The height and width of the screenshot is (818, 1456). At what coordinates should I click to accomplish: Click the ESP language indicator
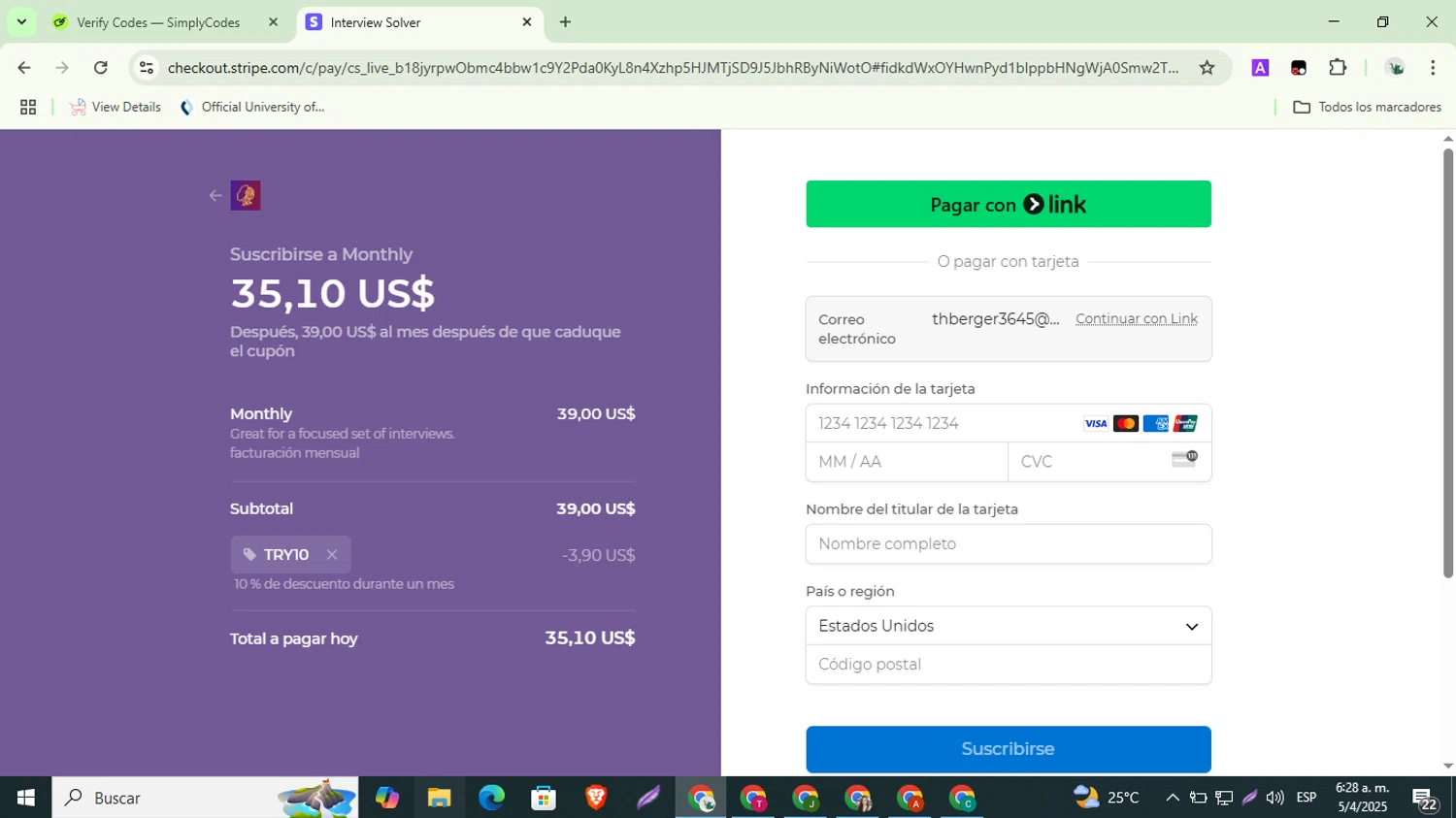tap(1307, 798)
